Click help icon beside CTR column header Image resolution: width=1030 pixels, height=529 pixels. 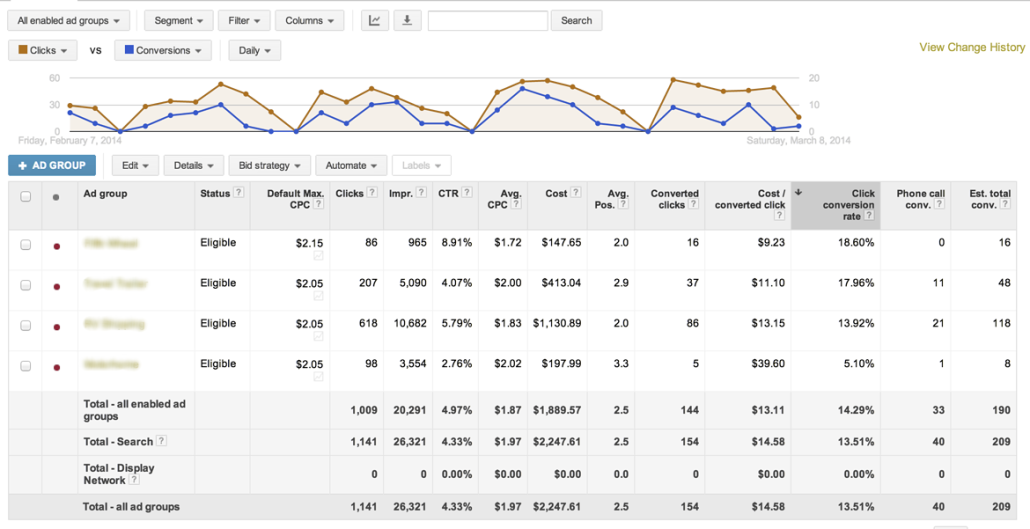tap(468, 193)
